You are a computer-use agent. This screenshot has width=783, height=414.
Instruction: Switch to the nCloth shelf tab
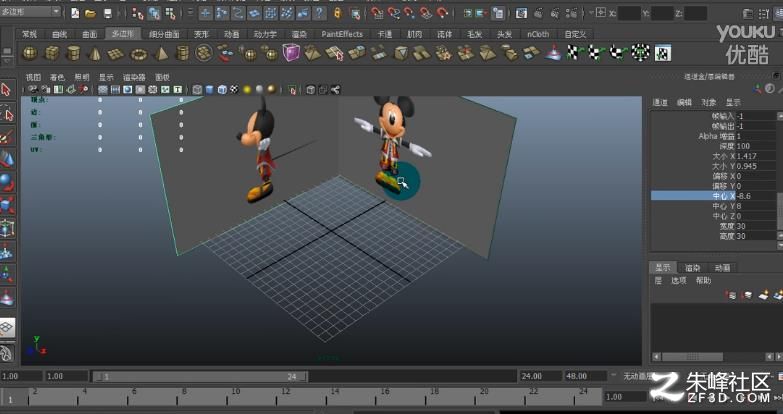[538, 34]
